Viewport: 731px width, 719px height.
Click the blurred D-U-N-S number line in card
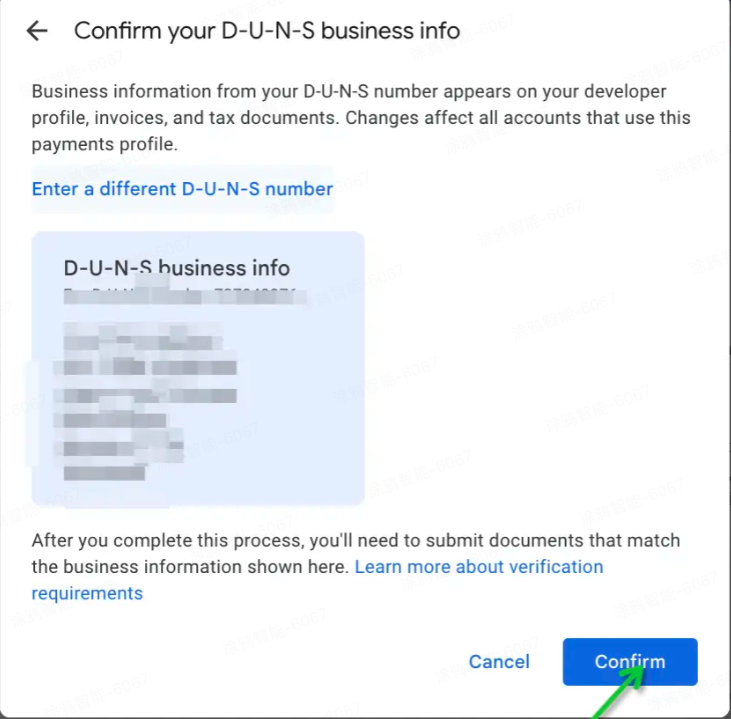coord(185,296)
